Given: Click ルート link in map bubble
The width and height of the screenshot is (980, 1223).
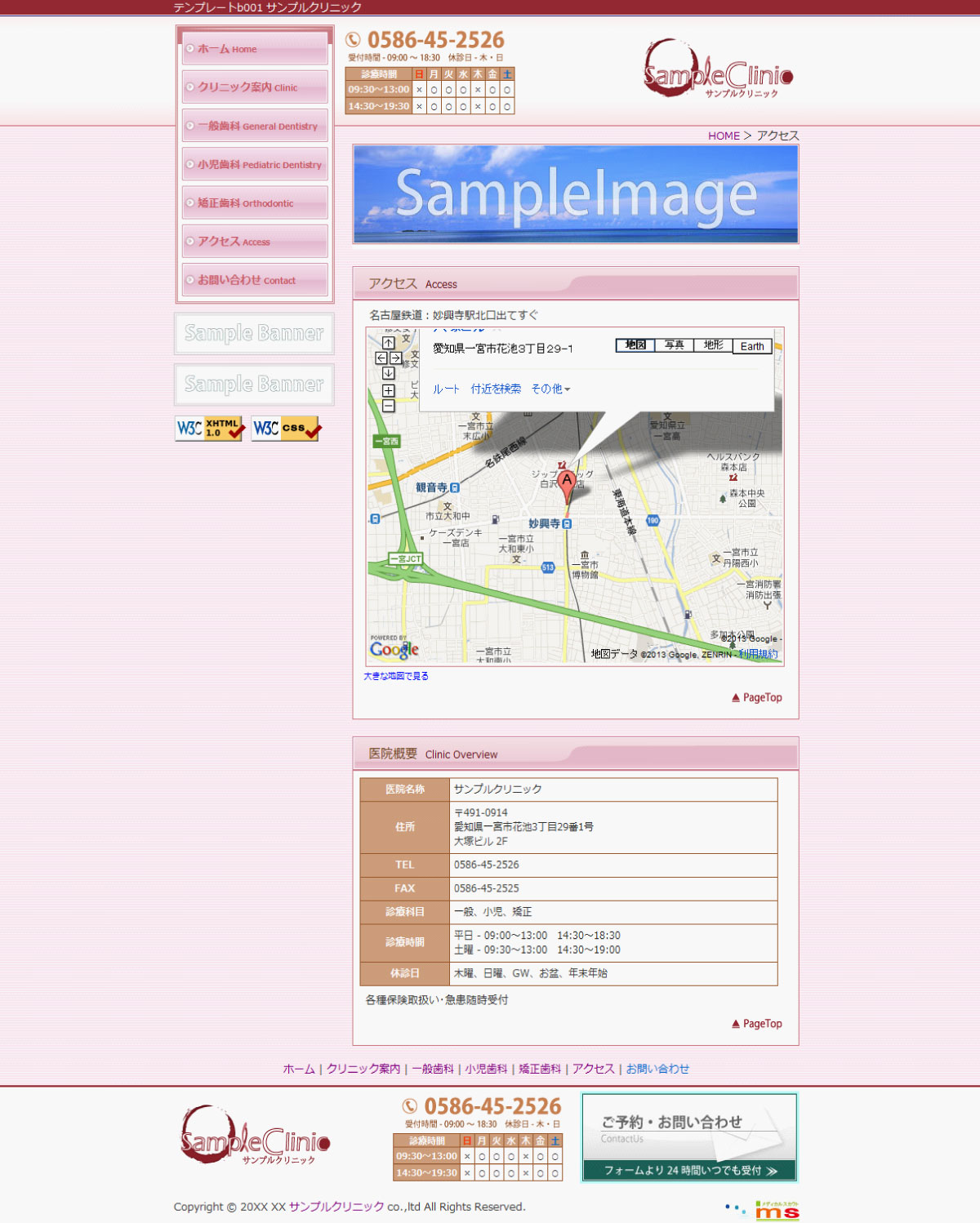Looking at the screenshot, I should click(446, 389).
